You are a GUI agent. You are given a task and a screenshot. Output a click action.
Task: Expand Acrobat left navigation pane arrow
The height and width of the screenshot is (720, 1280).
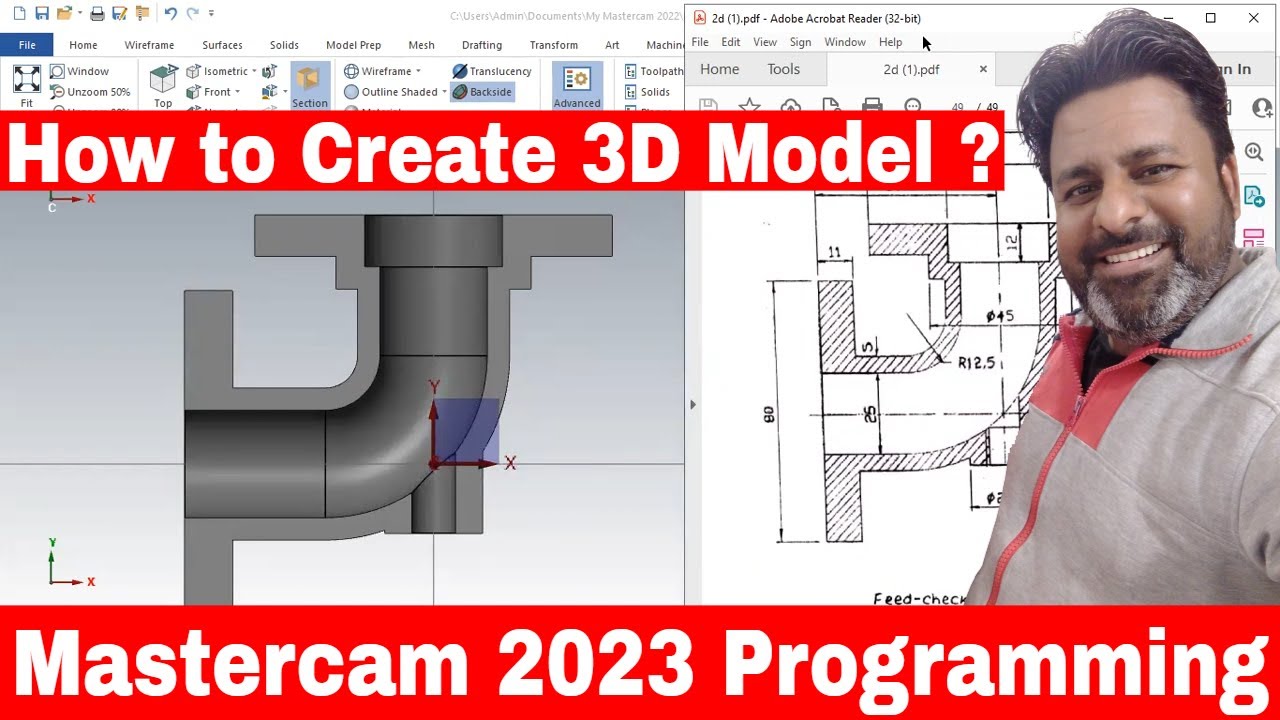coord(693,404)
